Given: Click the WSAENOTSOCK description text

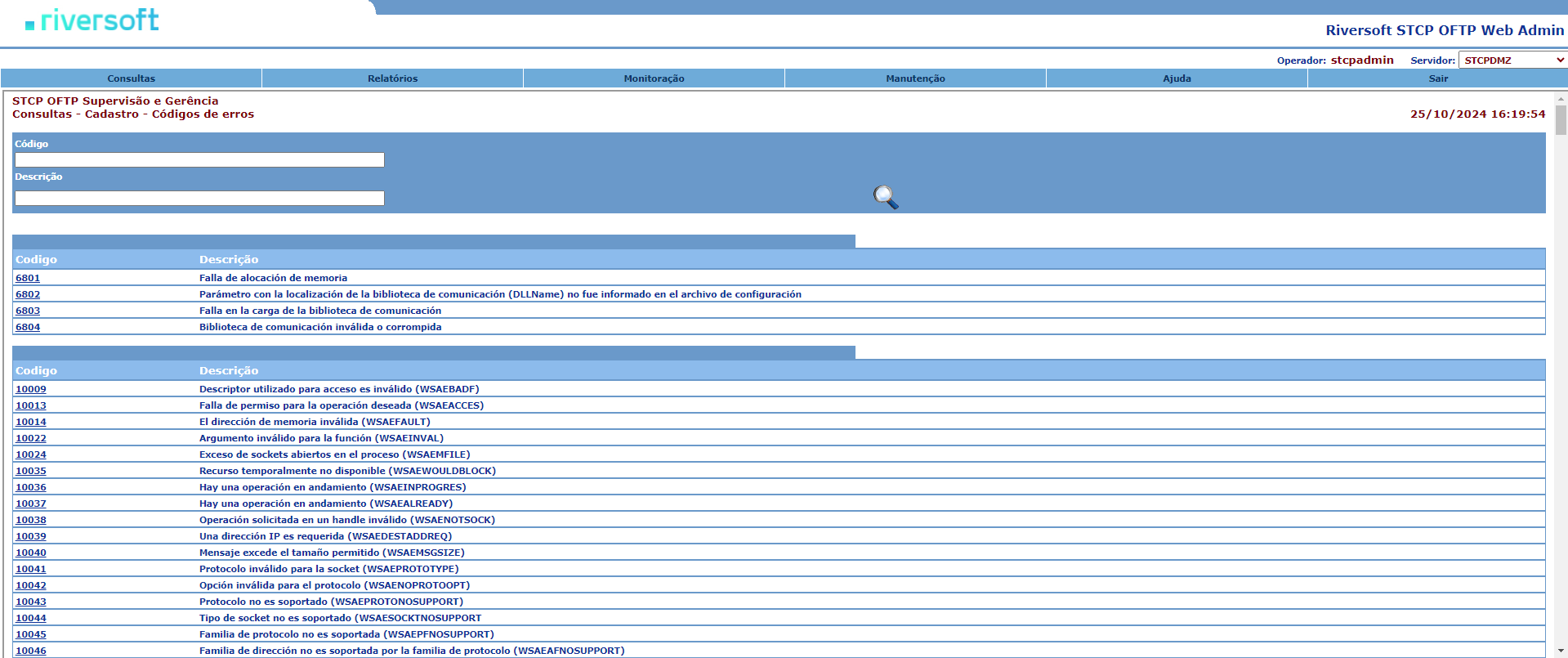Looking at the screenshot, I should click(x=347, y=520).
